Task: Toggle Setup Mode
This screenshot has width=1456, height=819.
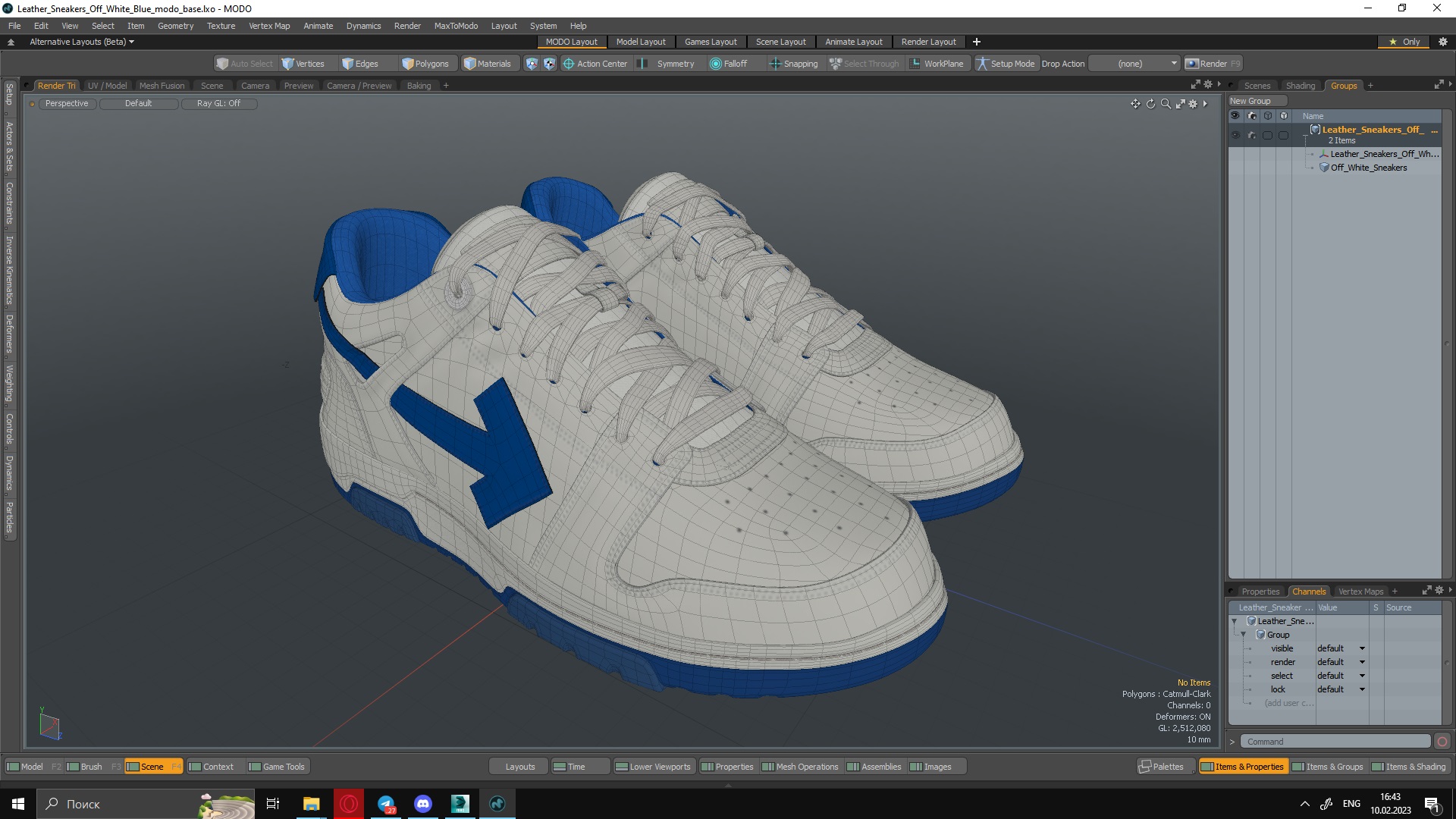Action: tap(1006, 64)
